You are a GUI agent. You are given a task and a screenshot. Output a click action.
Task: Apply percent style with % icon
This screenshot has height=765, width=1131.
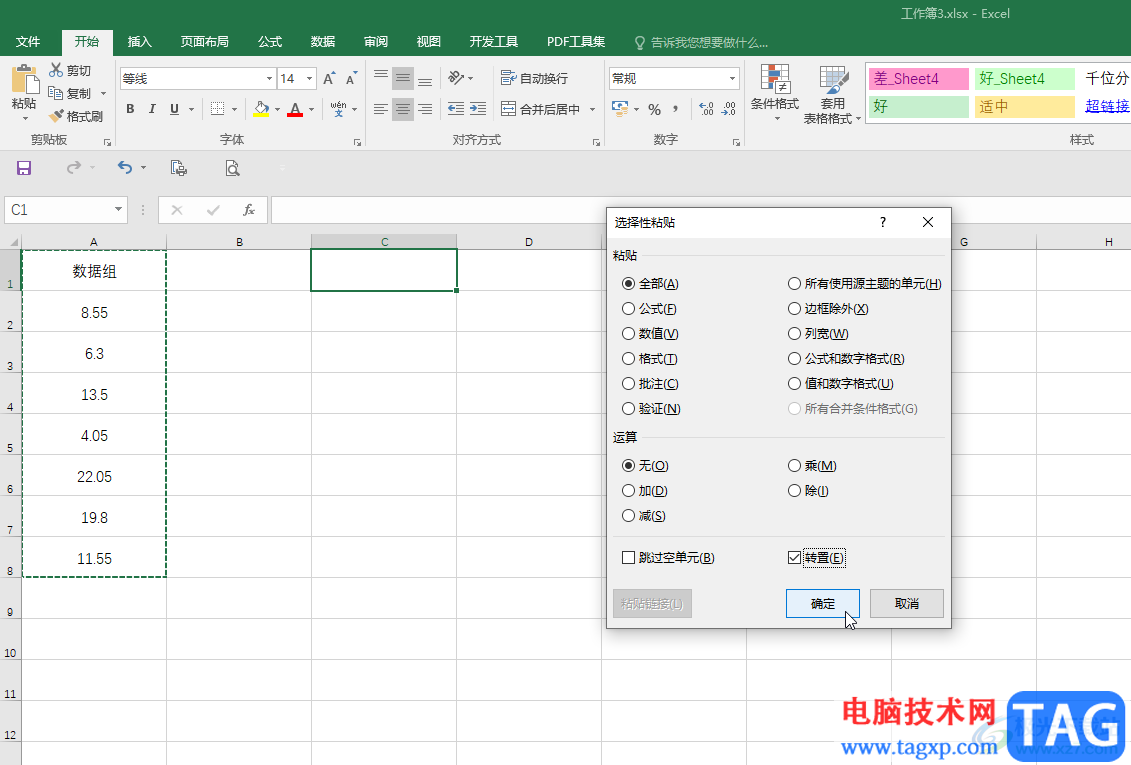point(654,109)
